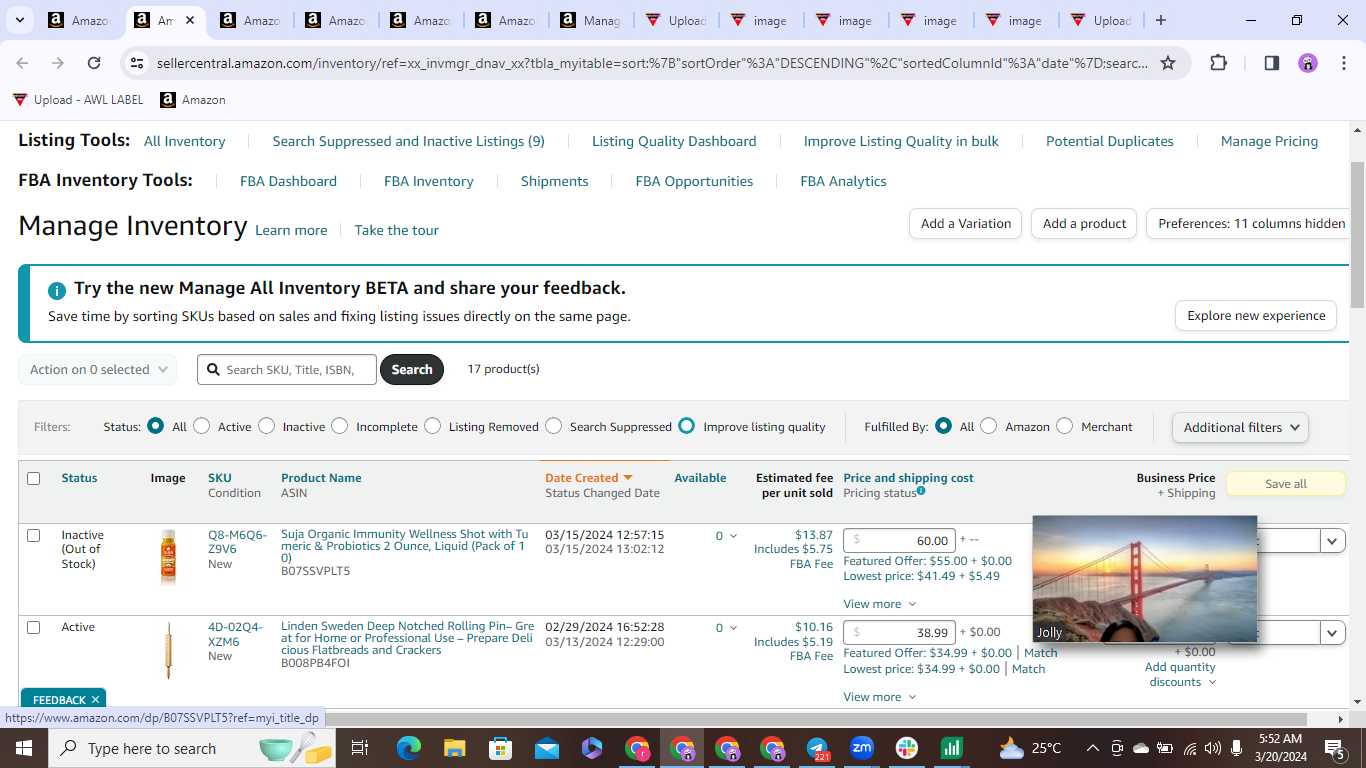Expand View more for the $60.00 listing
The image size is (1366, 768).
tap(879, 604)
